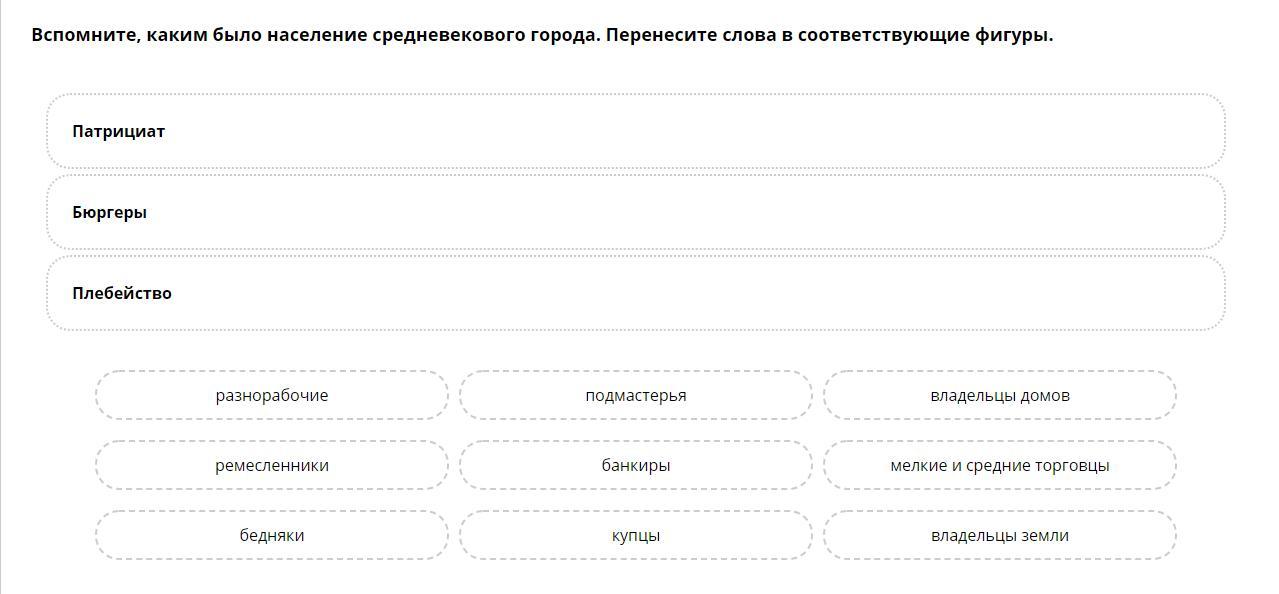
Task: Click the word 'купцы' text
Action: [636, 536]
